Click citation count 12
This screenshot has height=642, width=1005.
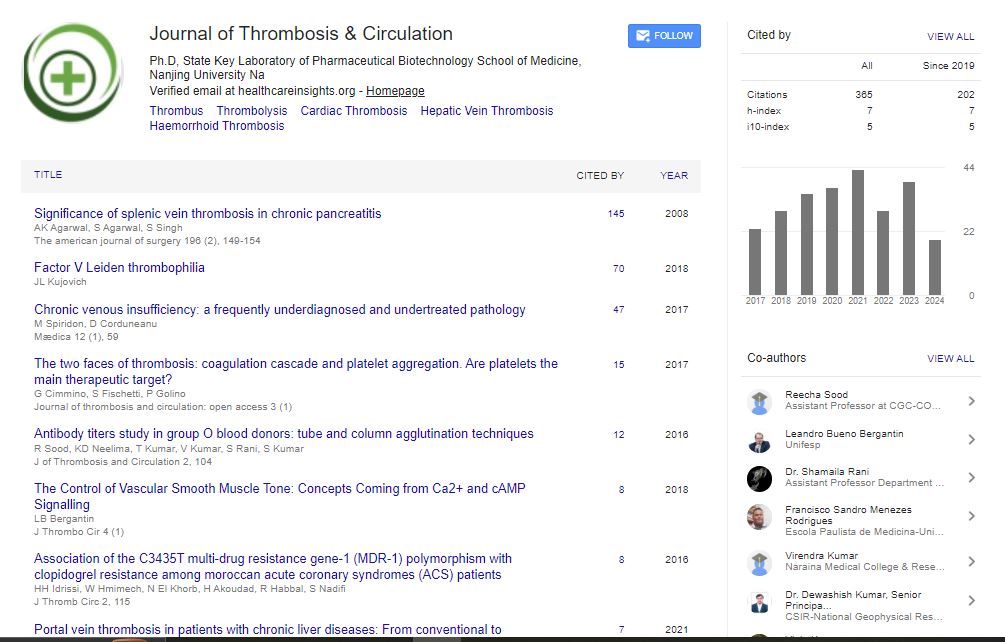pos(619,434)
